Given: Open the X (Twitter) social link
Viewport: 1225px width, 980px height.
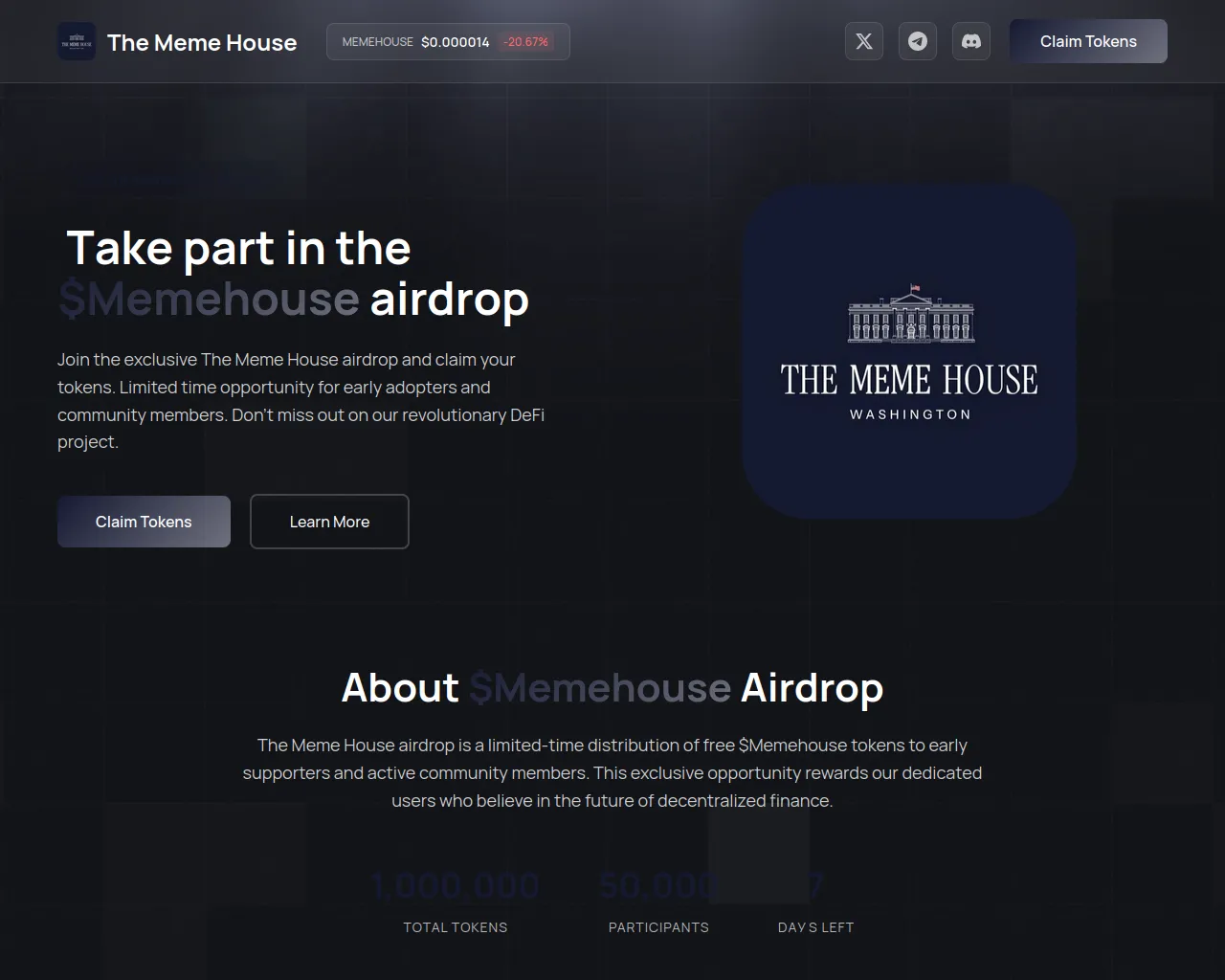Looking at the screenshot, I should coord(864,41).
